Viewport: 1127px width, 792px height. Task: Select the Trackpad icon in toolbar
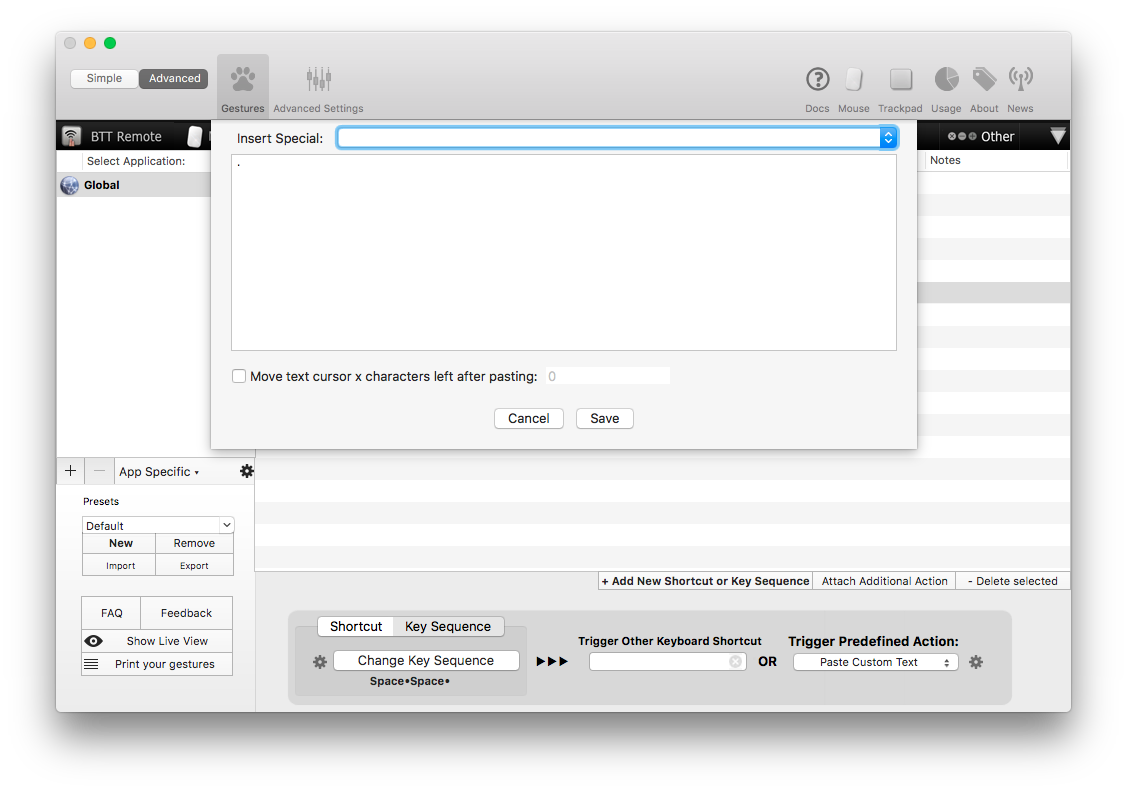(900, 79)
